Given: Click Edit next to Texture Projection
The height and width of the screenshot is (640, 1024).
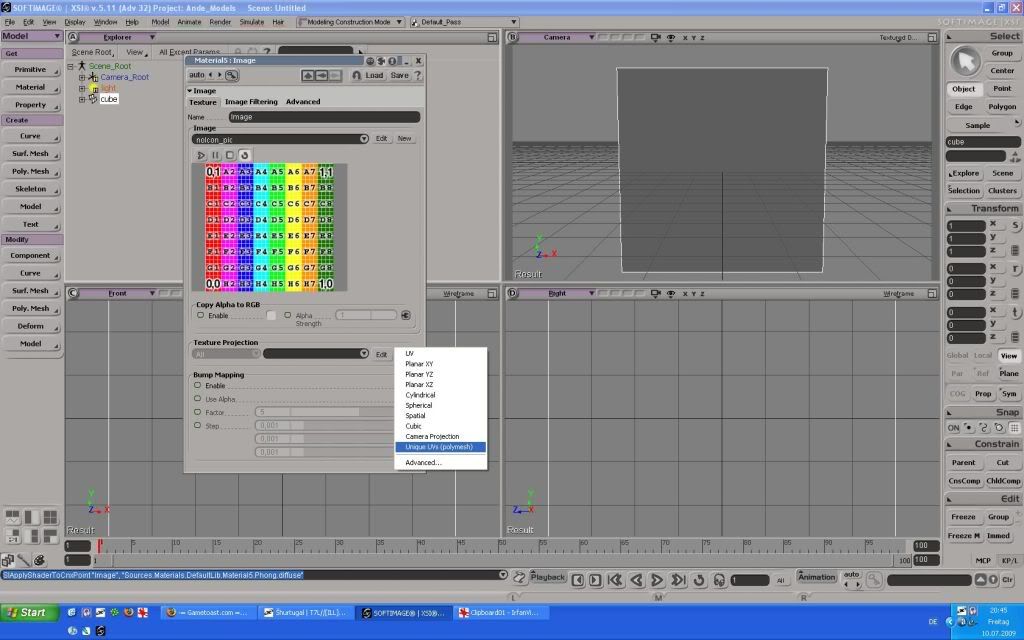Looking at the screenshot, I should (x=381, y=354).
